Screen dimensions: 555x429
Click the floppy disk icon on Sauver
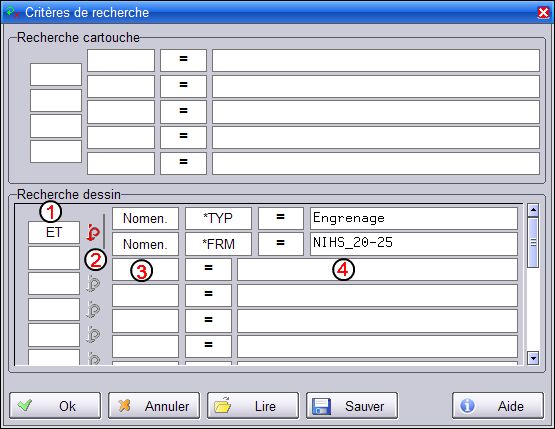click(321, 406)
